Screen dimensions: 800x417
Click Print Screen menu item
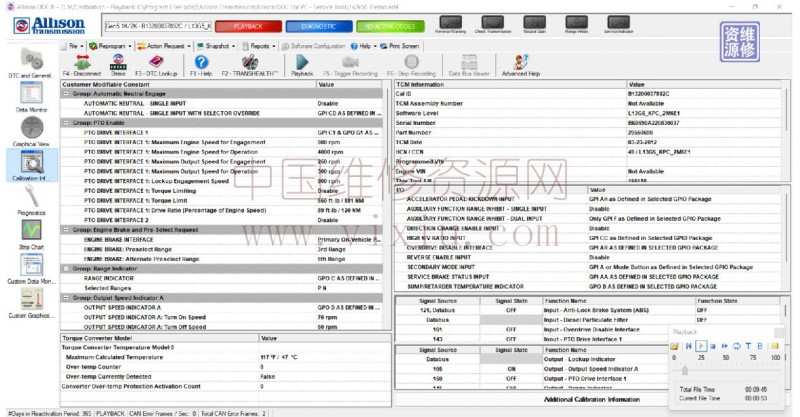[399, 46]
